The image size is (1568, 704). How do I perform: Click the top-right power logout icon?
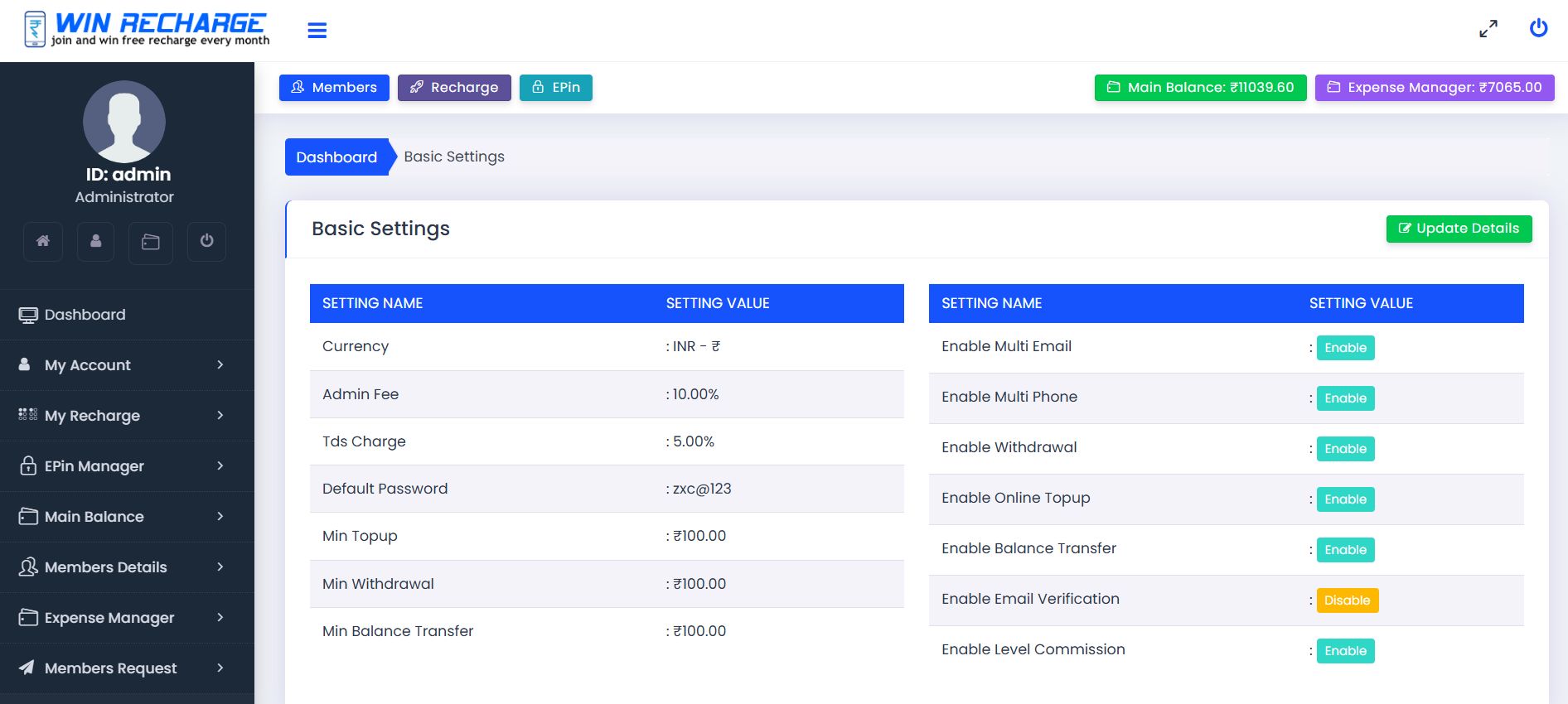1538,28
